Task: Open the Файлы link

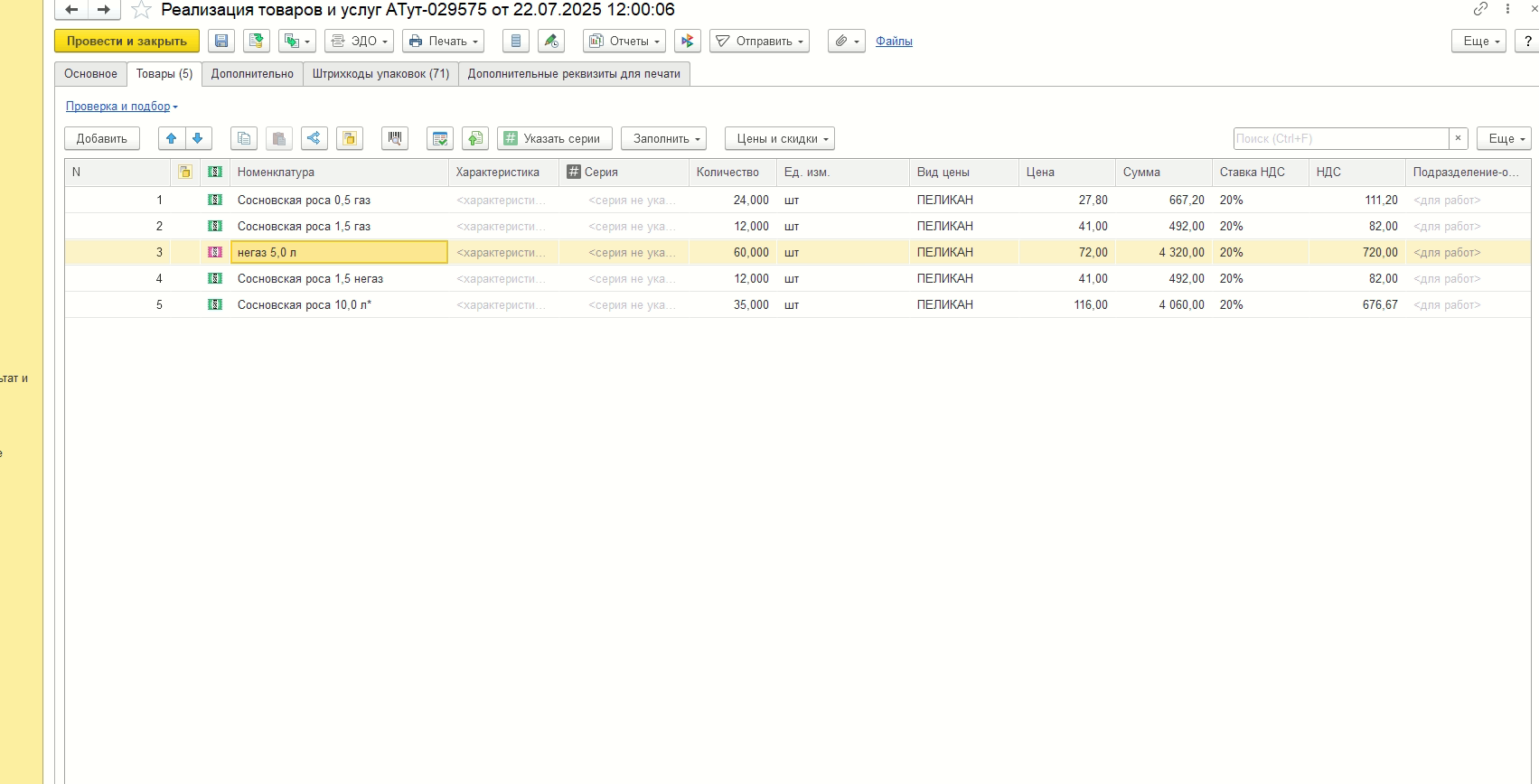Action: pyautogui.click(x=894, y=41)
